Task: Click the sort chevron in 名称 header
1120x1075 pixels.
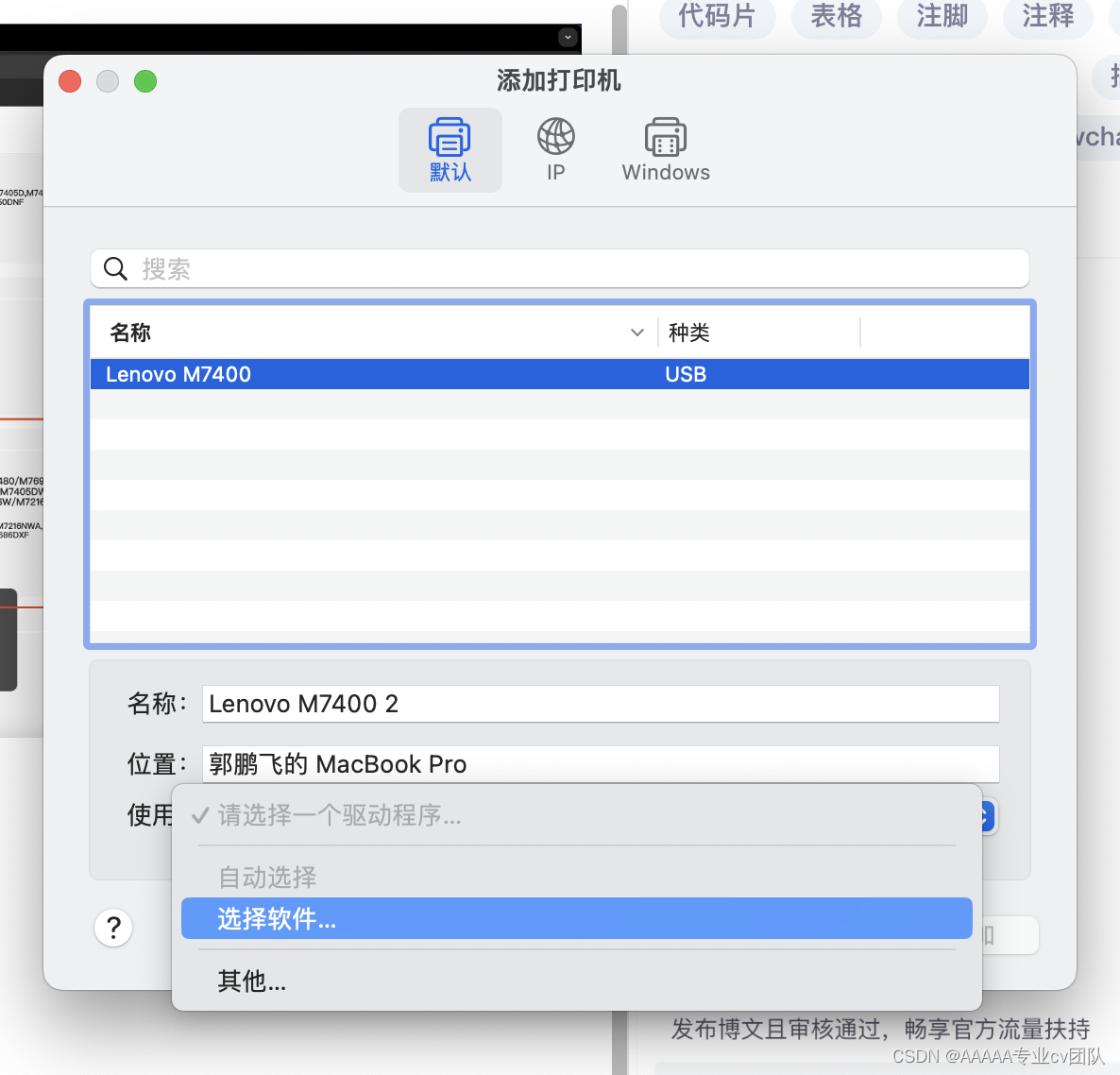Action: pyautogui.click(x=637, y=333)
